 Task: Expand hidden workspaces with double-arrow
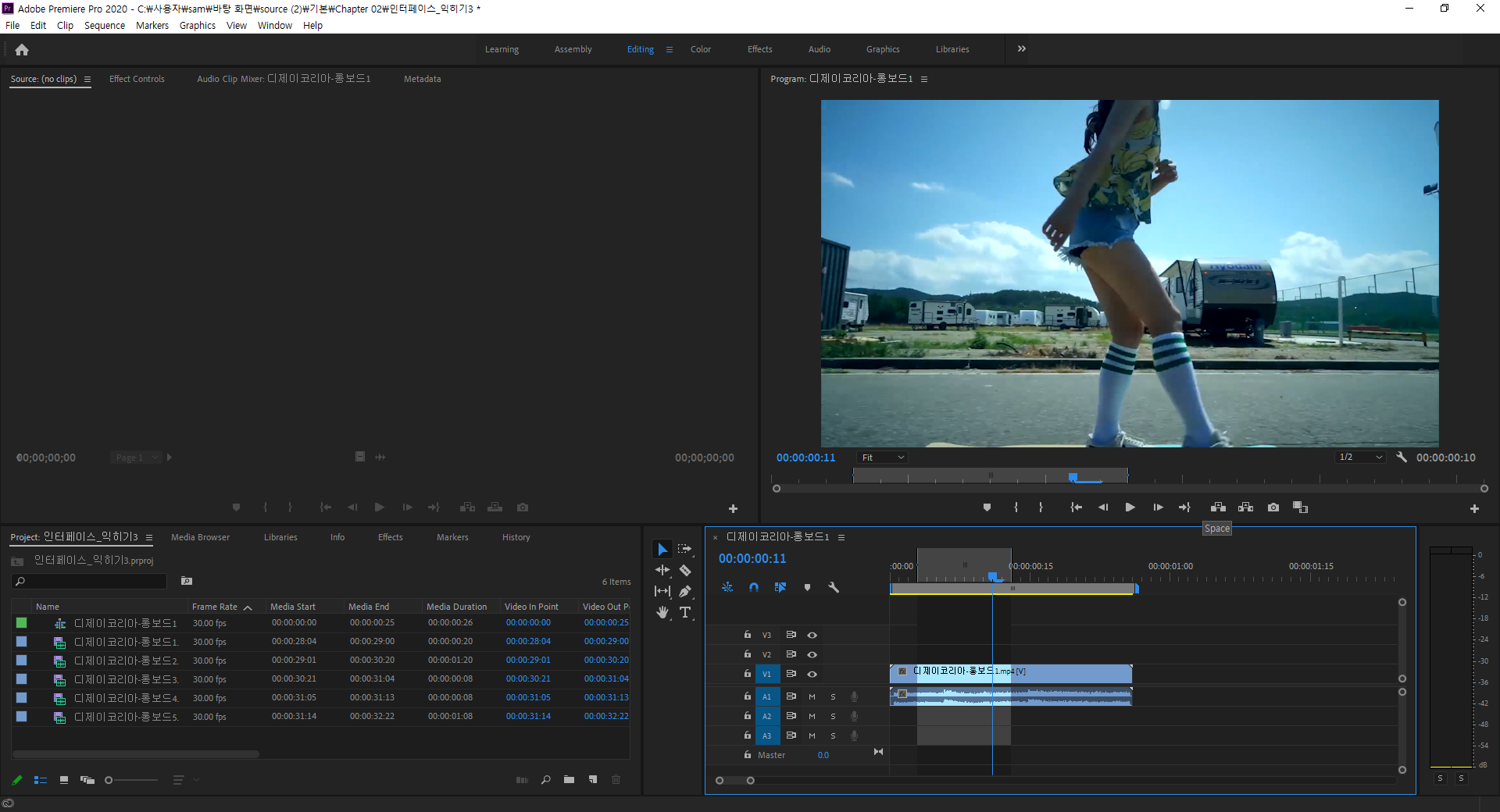pos(1022,49)
